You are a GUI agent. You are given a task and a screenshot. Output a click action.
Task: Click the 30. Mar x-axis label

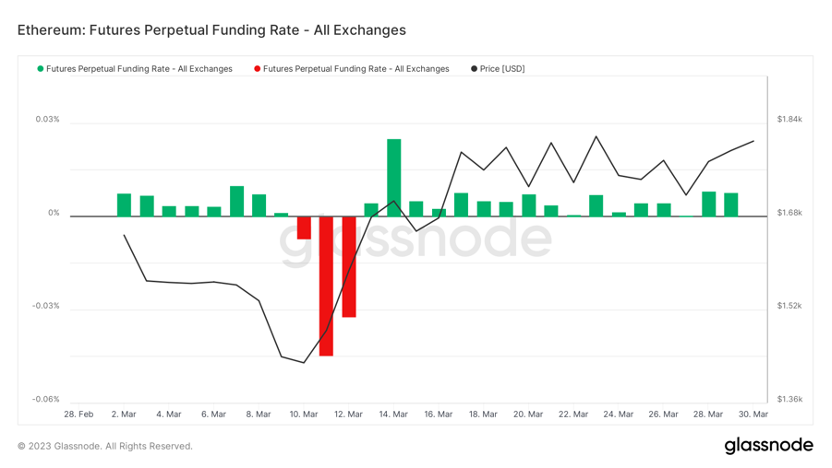(x=753, y=414)
